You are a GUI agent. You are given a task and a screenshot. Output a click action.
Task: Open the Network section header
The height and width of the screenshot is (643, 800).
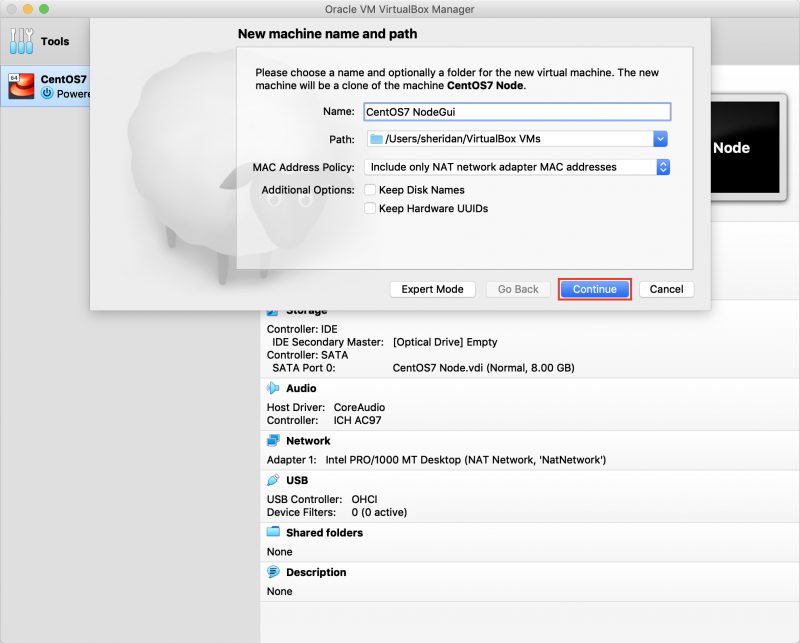click(x=308, y=440)
